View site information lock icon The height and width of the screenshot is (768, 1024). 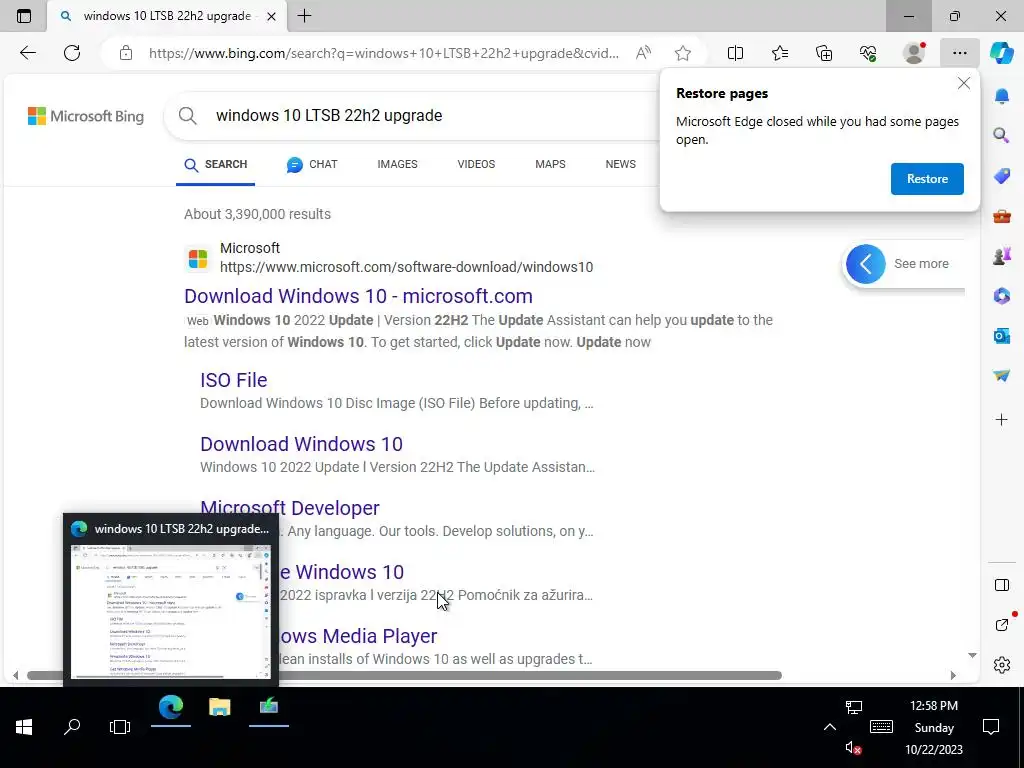pos(126,53)
